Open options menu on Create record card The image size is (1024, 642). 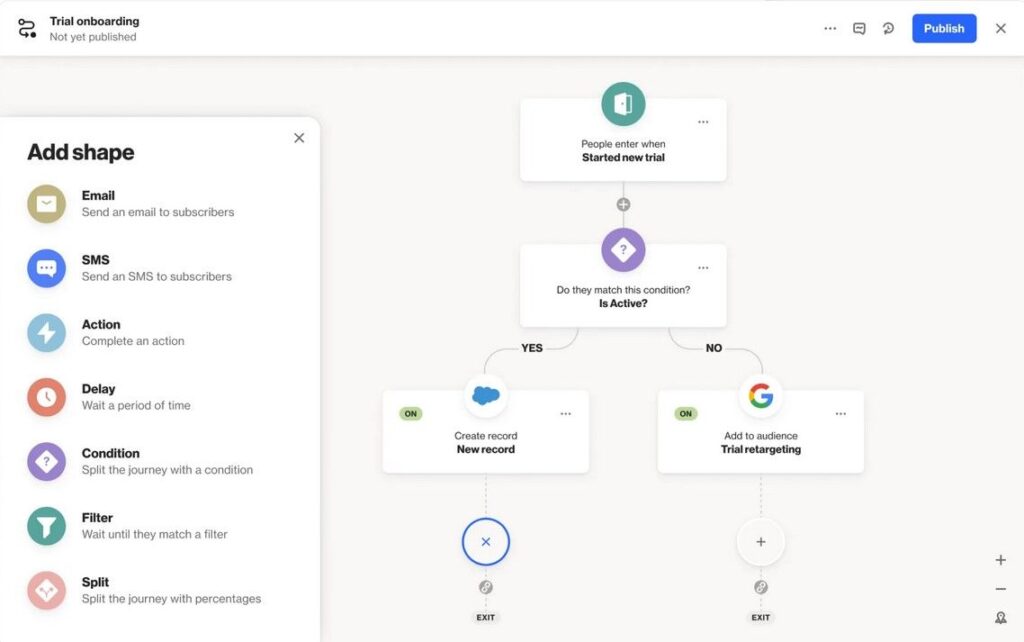566,413
